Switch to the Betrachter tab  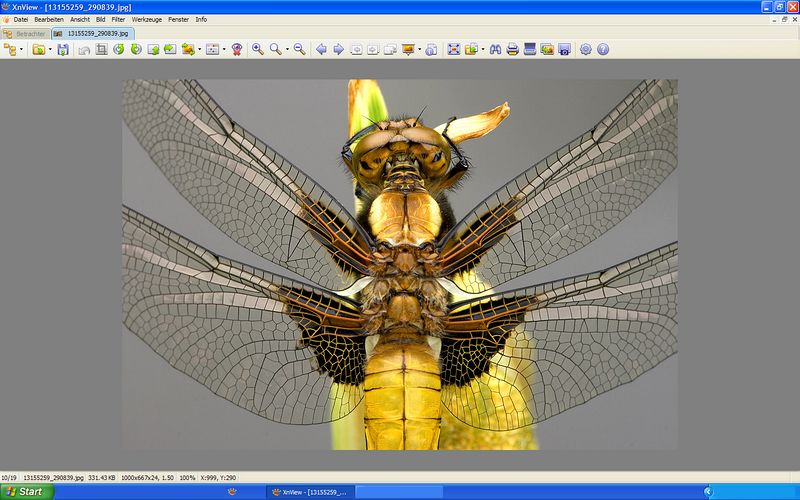point(25,33)
